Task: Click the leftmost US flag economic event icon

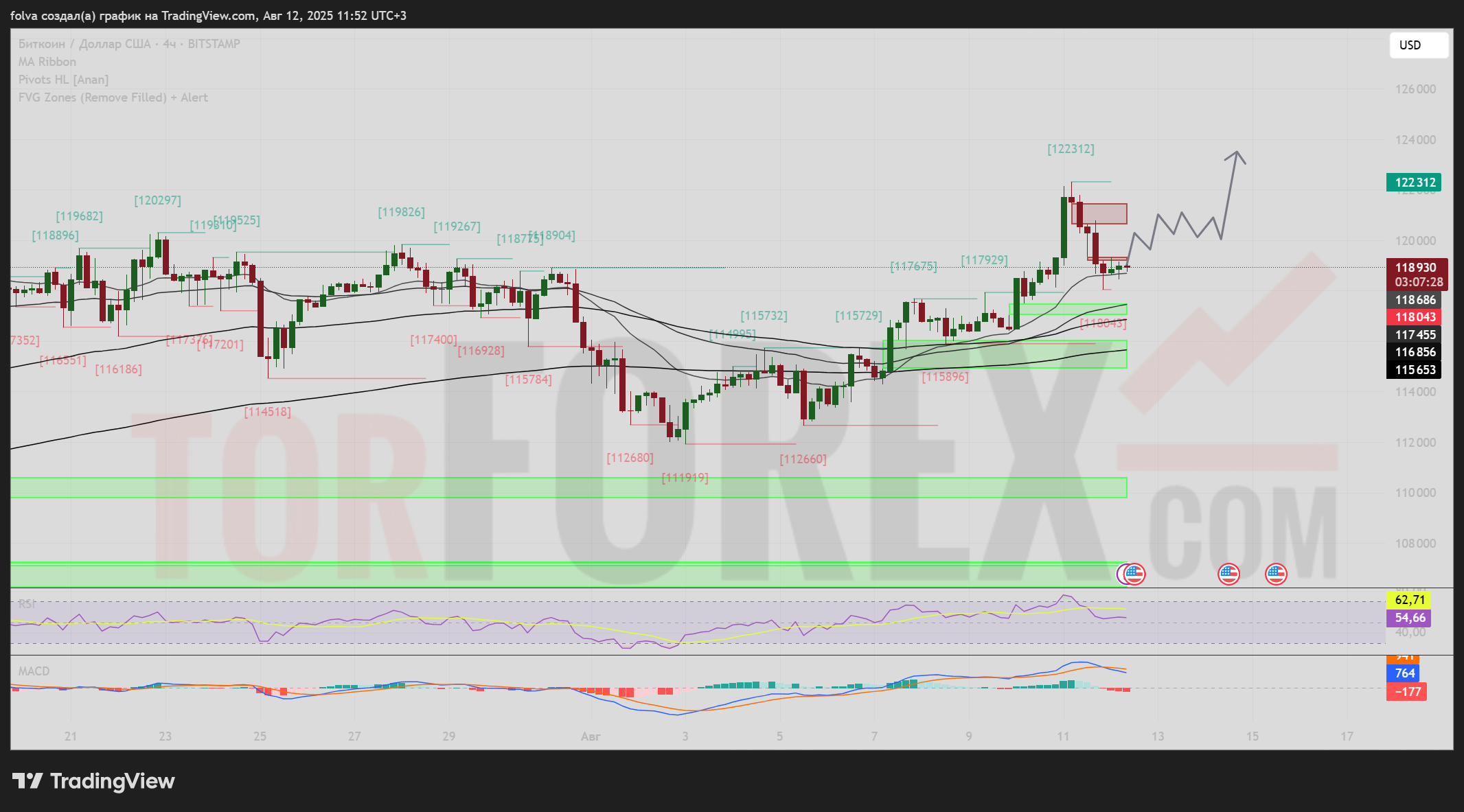Action: (x=1134, y=574)
